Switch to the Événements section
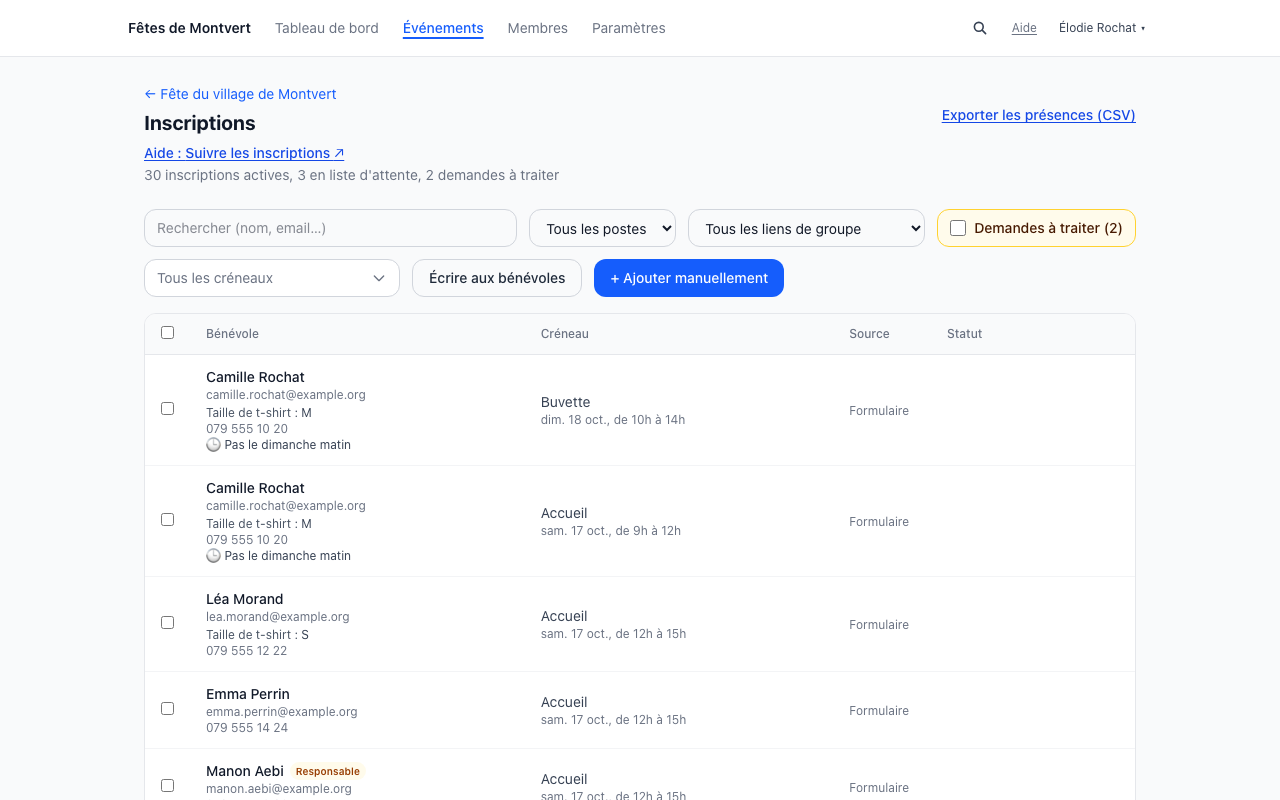1280x800 pixels. click(x=443, y=28)
